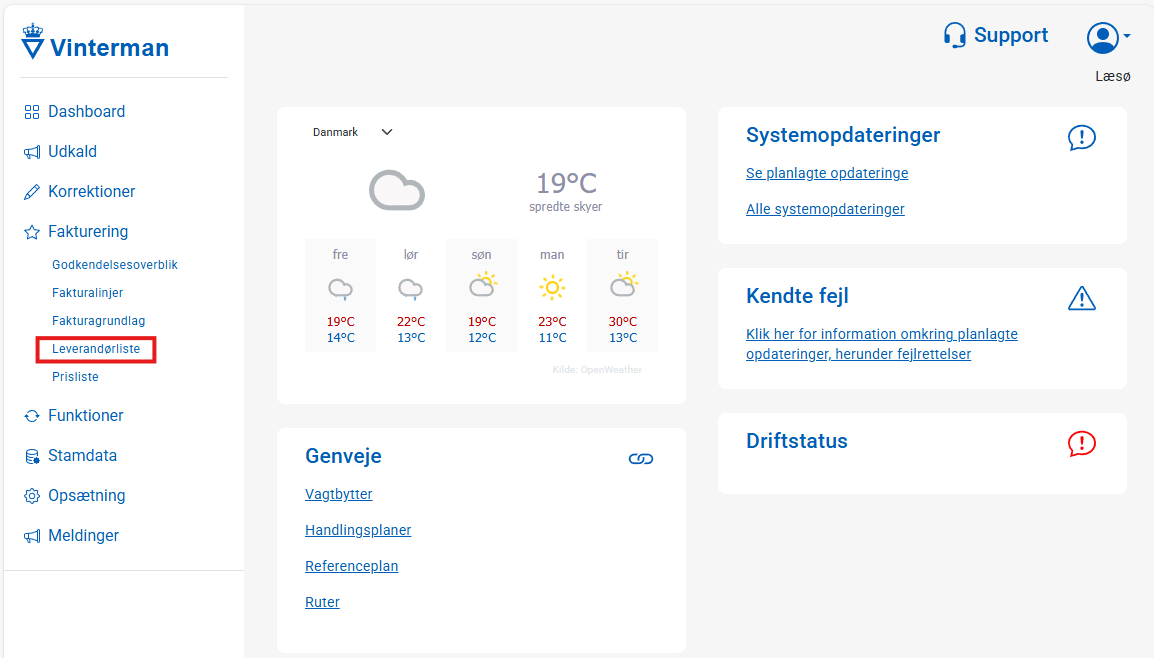This screenshot has height=658, width=1154.
Task: Open the Support headset icon
Action: (955, 35)
